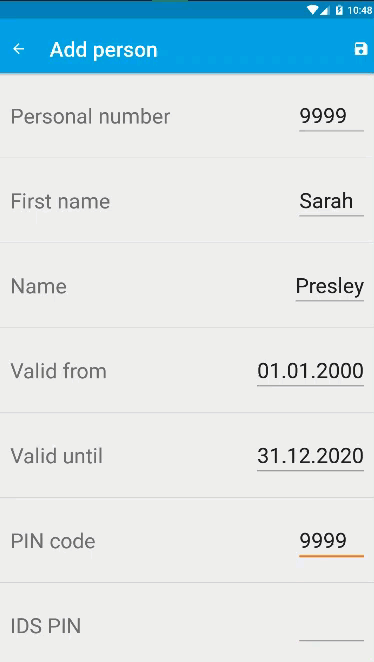The width and height of the screenshot is (374, 662).
Task: Focus the PIN code field showing 9999
Action: [x=331, y=541]
